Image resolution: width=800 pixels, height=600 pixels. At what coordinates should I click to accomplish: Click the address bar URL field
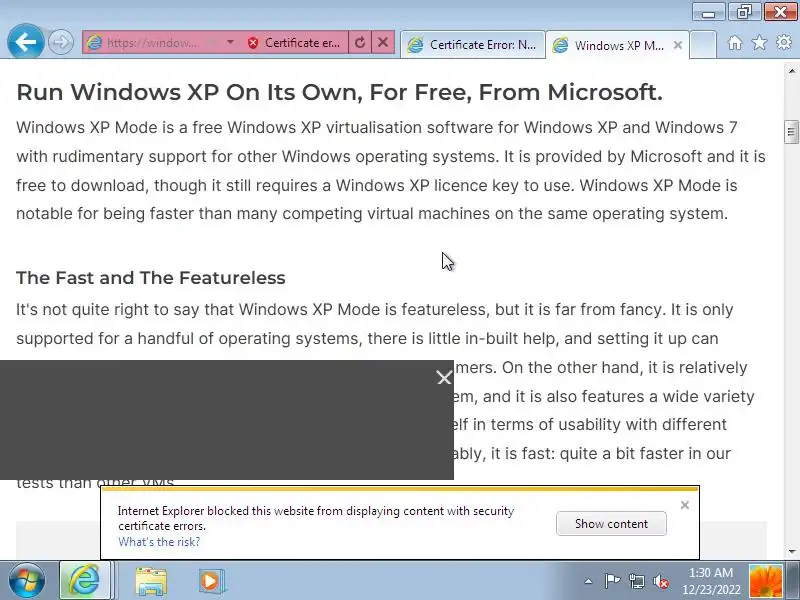(x=152, y=43)
